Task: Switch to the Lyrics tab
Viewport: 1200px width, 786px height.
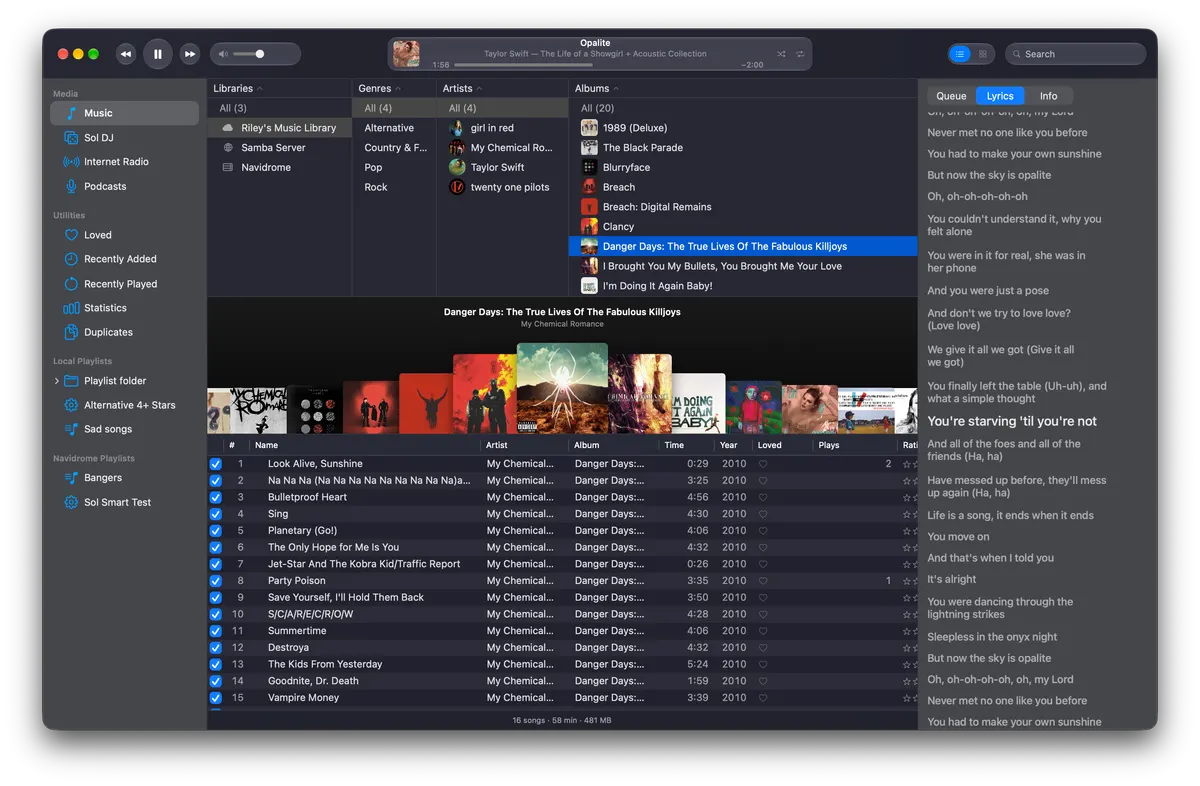Action: click(x=1000, y=96)
